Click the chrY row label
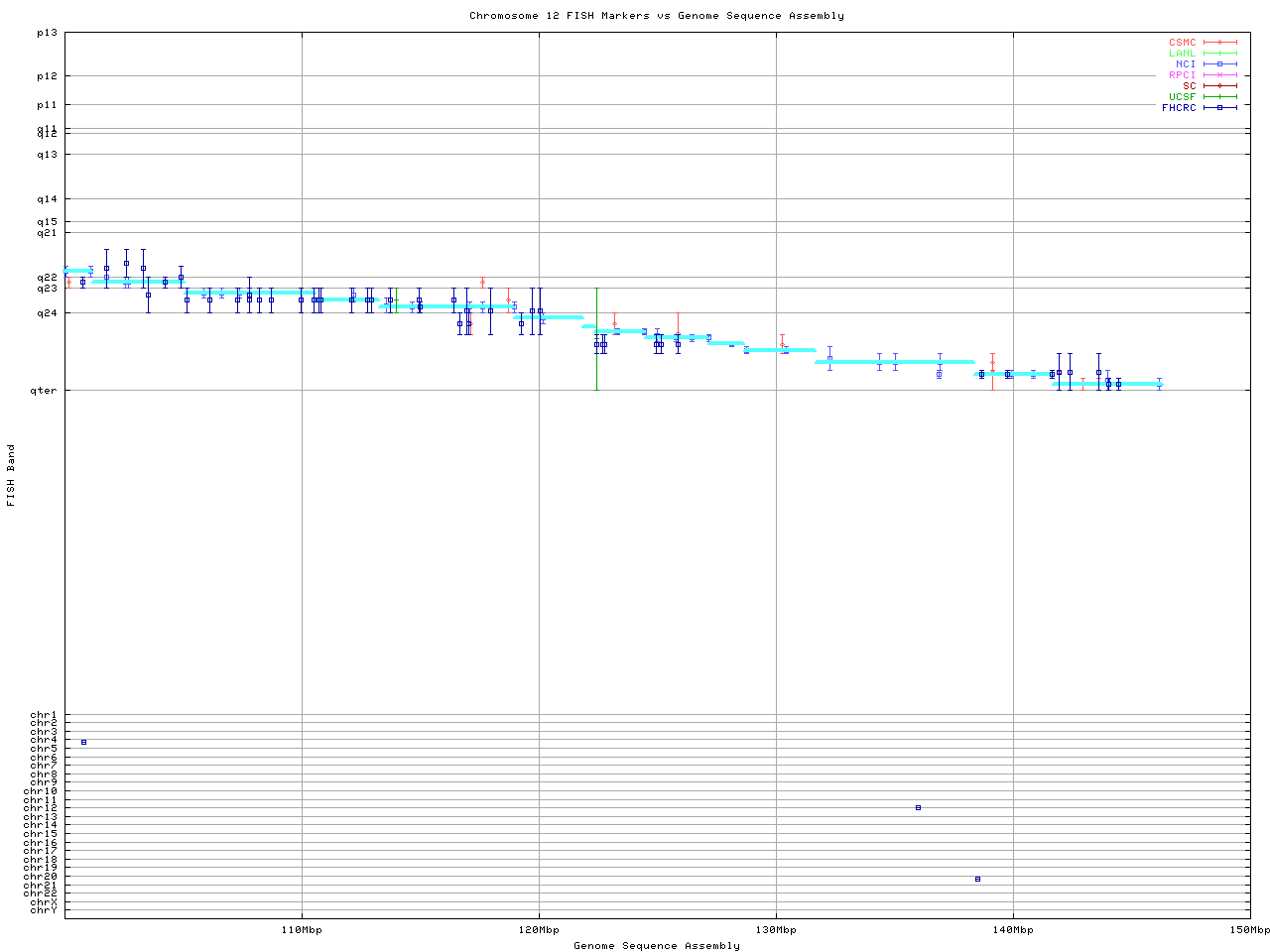Image resolution: width=1270 pixels, height=952 pixels. (44, 909)
